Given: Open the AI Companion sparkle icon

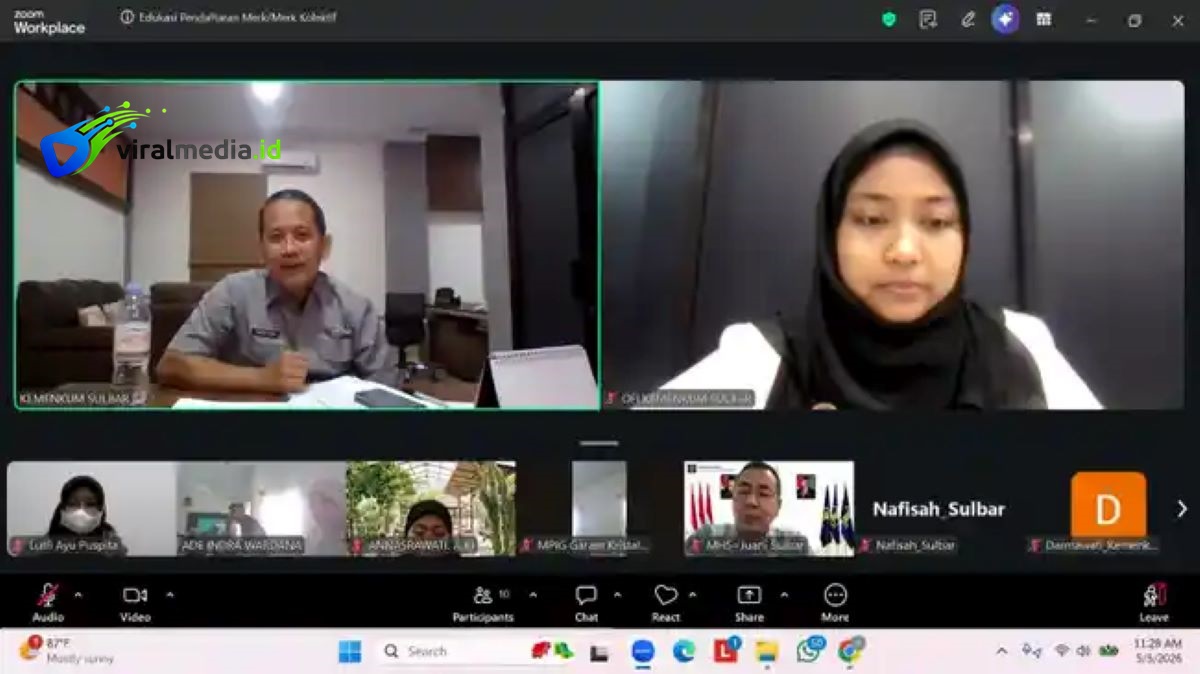Looking at the screenshot, I should (1005, 19).
